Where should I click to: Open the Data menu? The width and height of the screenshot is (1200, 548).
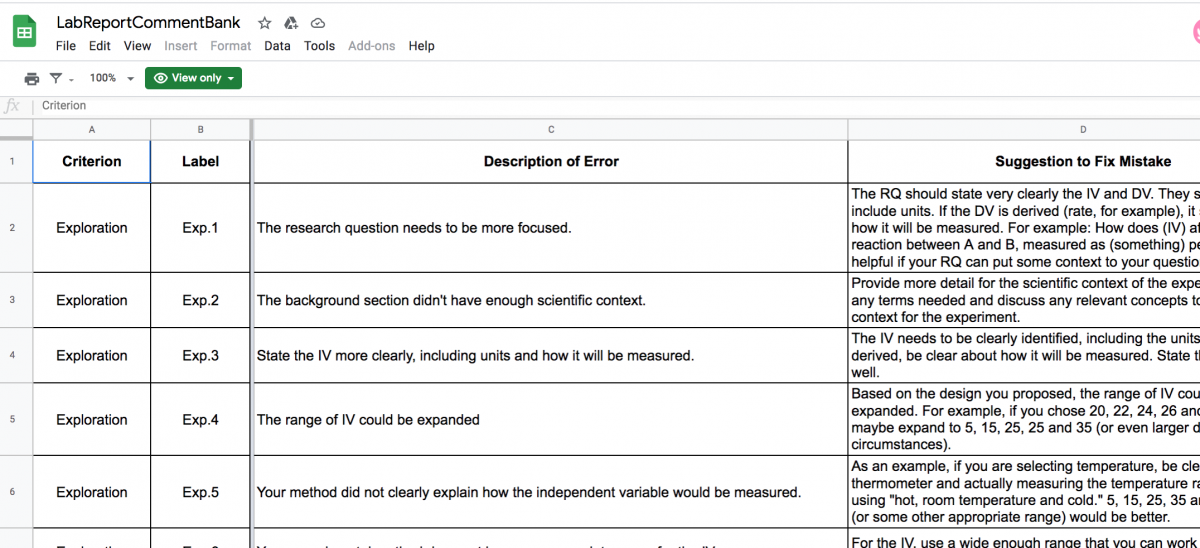tap(277, 46)
